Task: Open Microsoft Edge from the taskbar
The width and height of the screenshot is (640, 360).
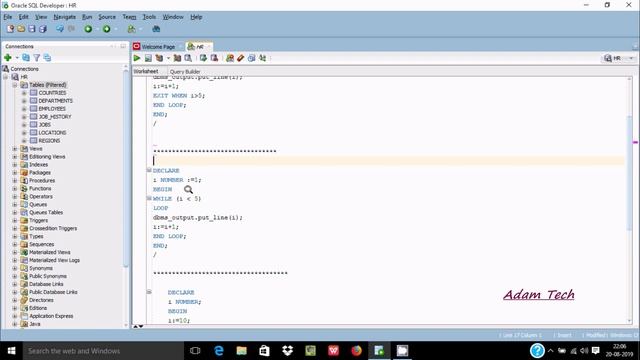Action: 219,351
